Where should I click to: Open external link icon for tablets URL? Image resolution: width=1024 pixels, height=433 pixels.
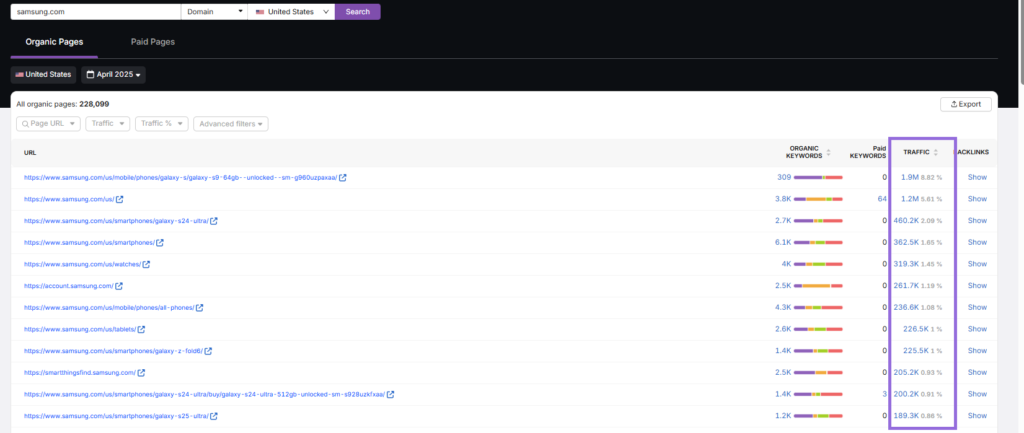142,329
